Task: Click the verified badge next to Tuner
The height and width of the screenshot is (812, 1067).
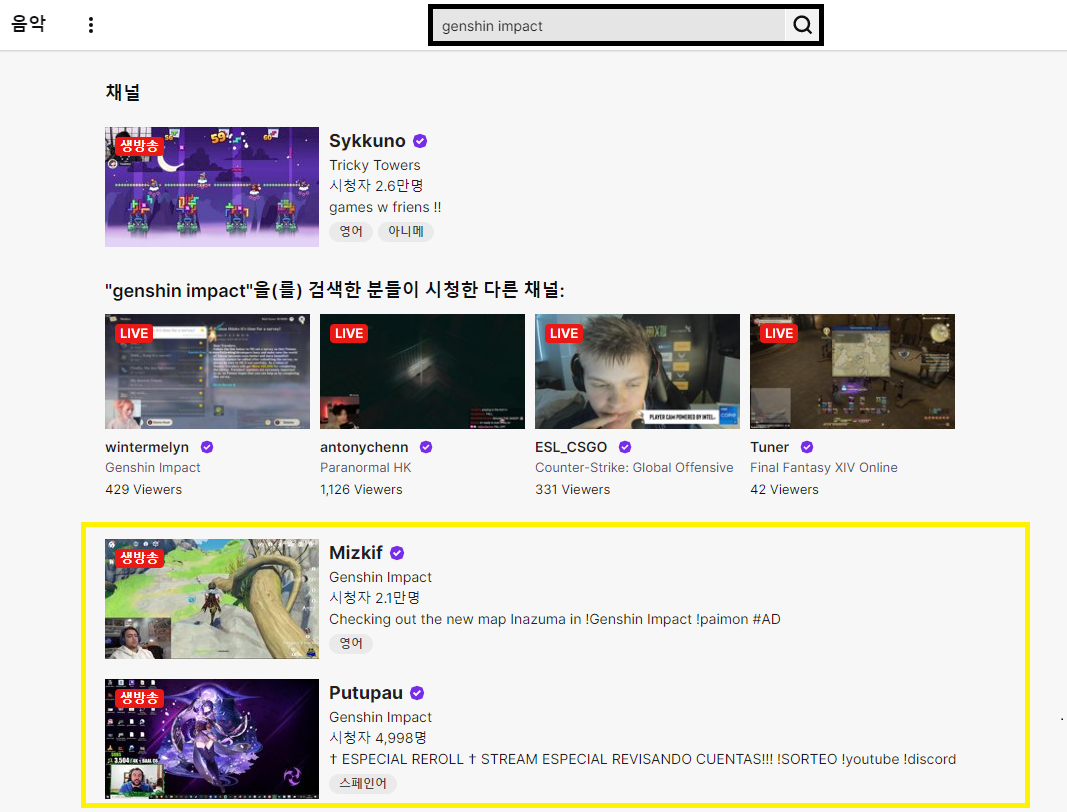Action: 807,447
